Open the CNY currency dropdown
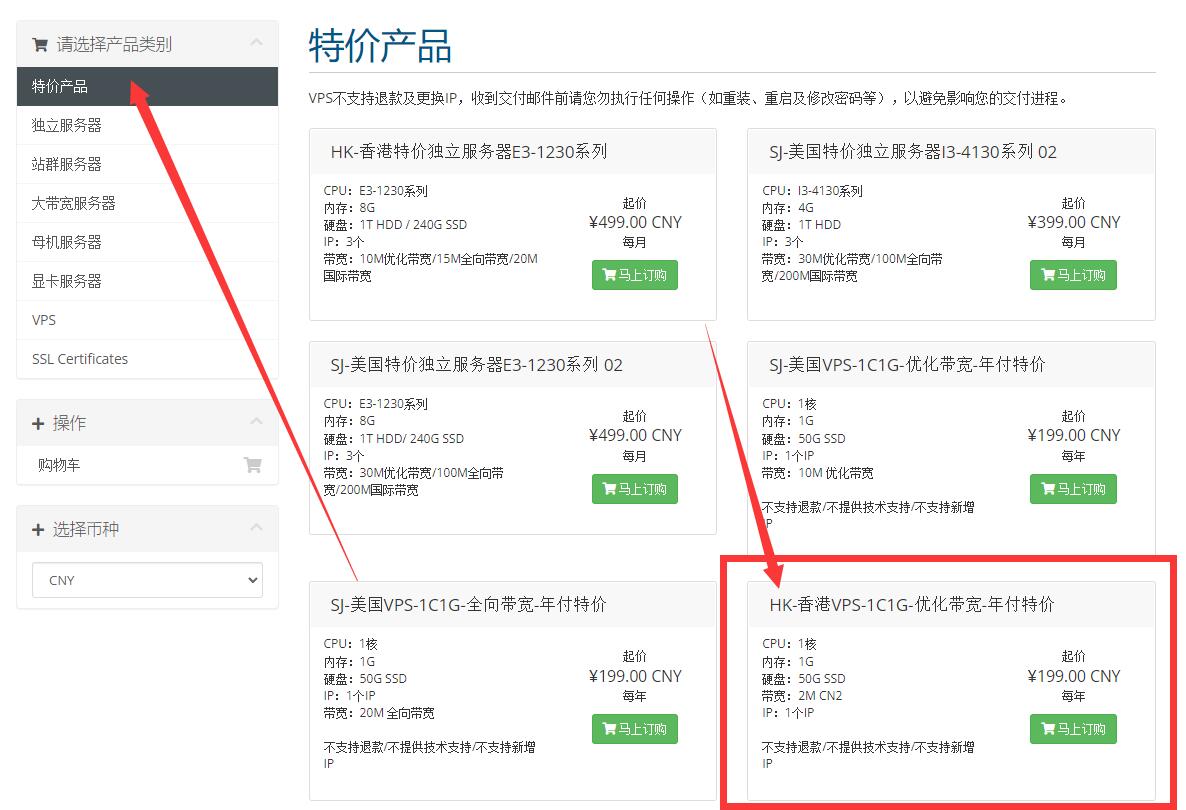This screenshot has width=1186, height=810. 147,580
